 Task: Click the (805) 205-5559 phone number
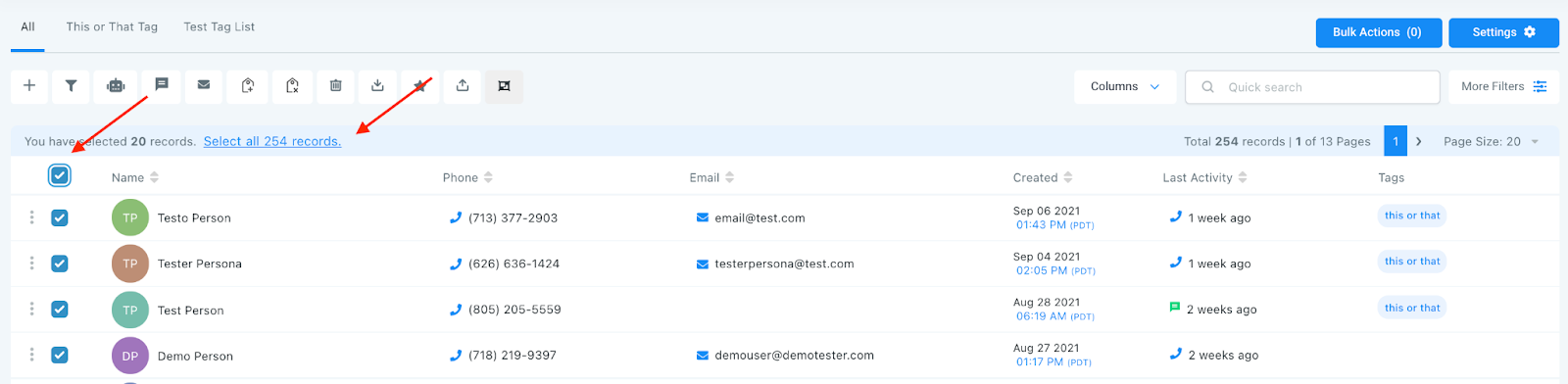(x=514, y=310)
